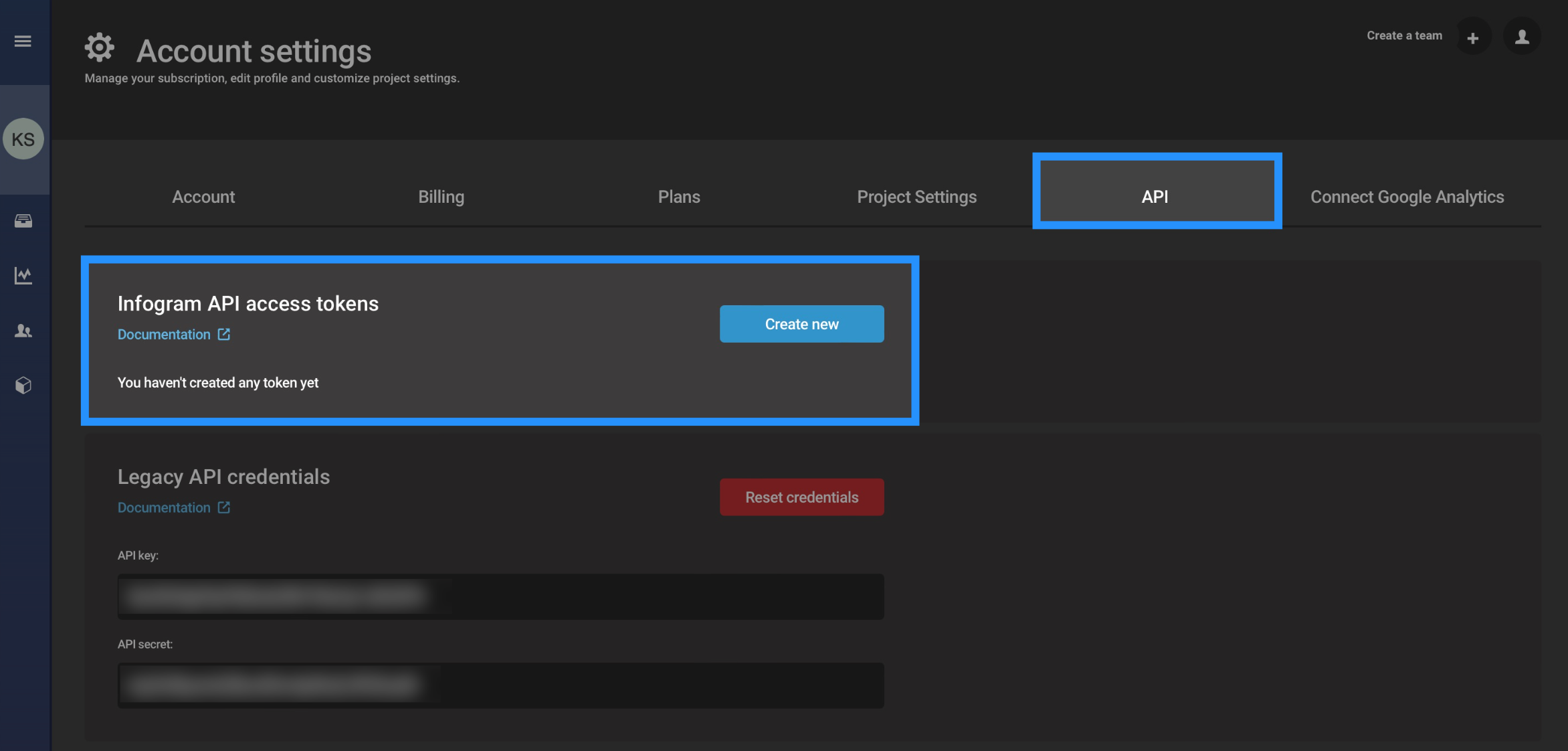Select the Project Settings tab
The height and width of the screenshot is (751, 1568).
click(x=916, y=196)
